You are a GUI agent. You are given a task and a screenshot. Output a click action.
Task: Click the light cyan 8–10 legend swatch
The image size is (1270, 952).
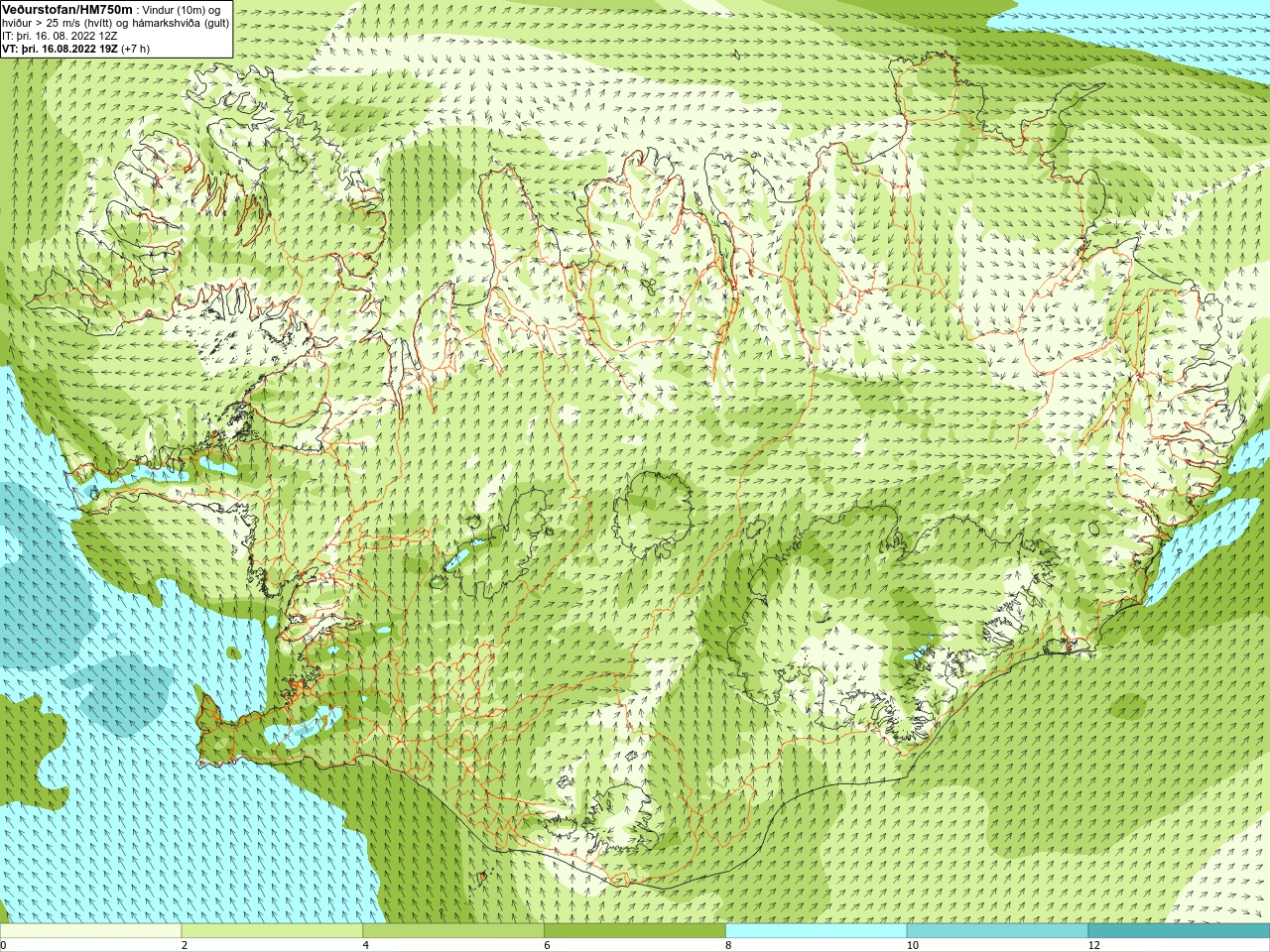817,931
